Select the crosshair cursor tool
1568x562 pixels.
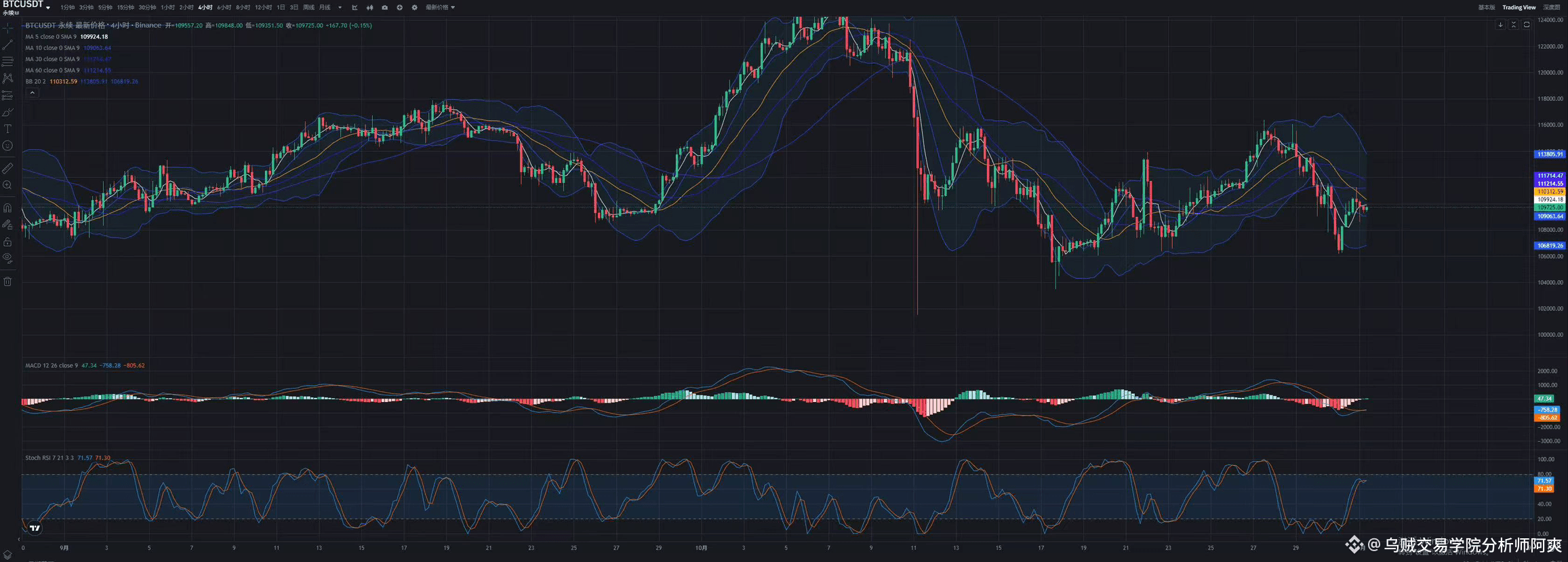click(x=7, y=28)
